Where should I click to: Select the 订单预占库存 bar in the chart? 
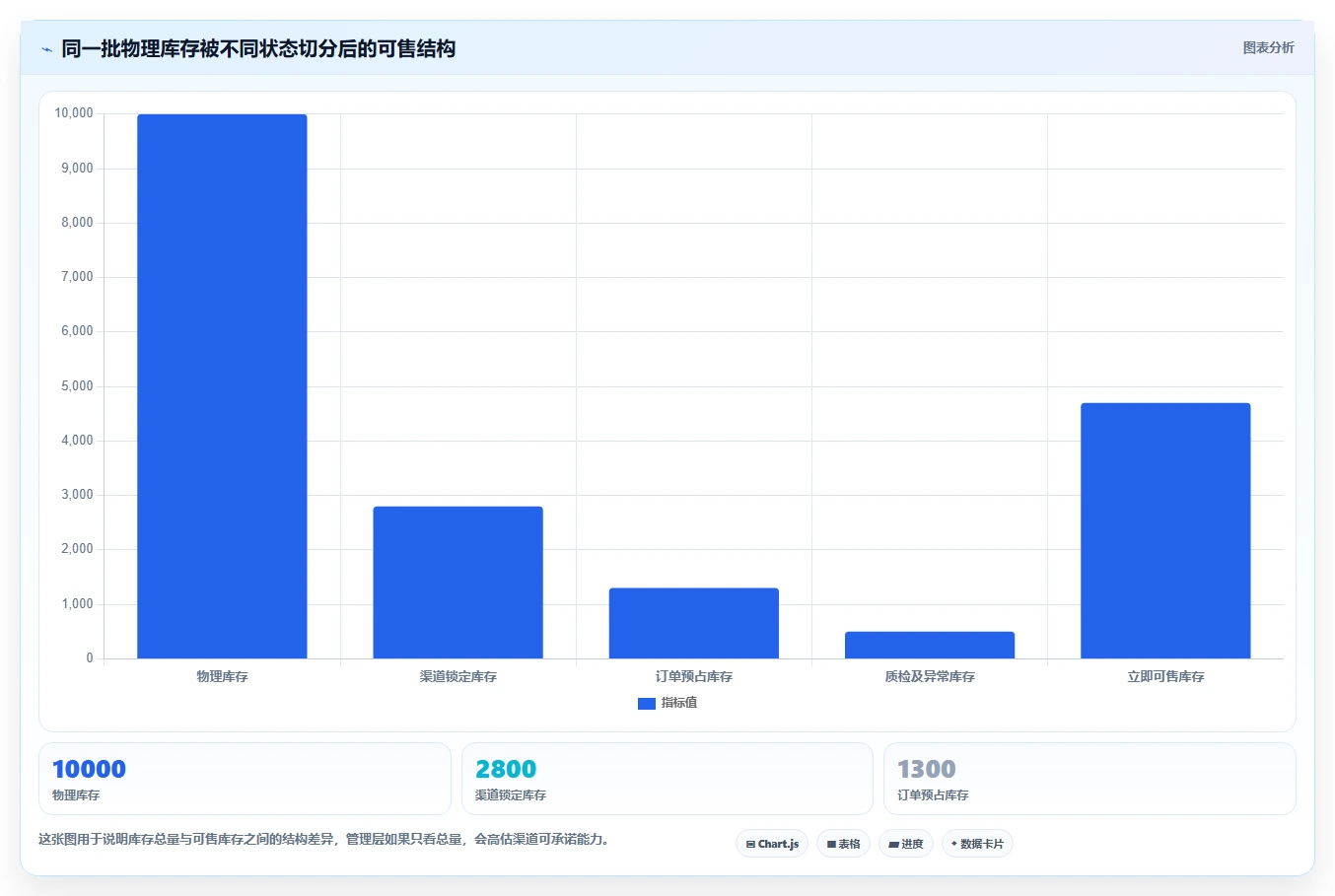694,623
